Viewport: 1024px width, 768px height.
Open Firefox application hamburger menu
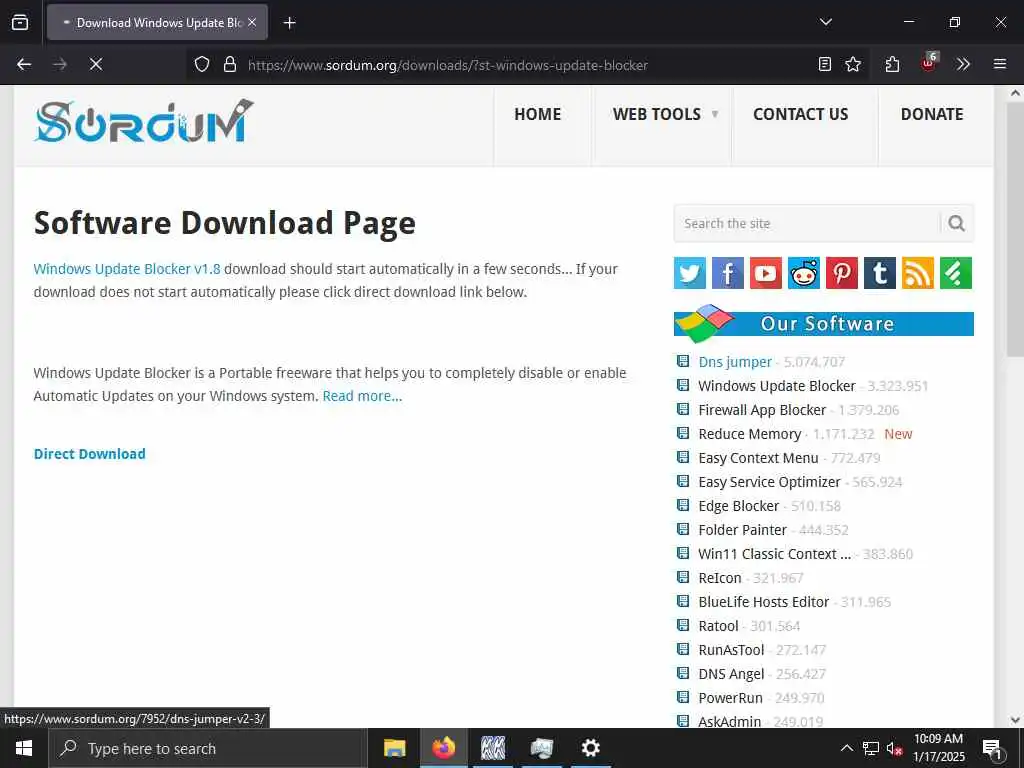coord(999,64)
